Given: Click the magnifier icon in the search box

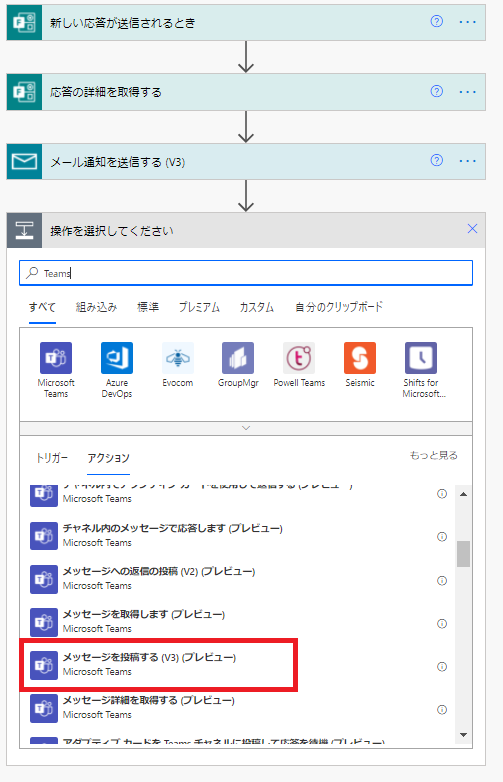Looking at the screenshot, I should tap(32, 272).
